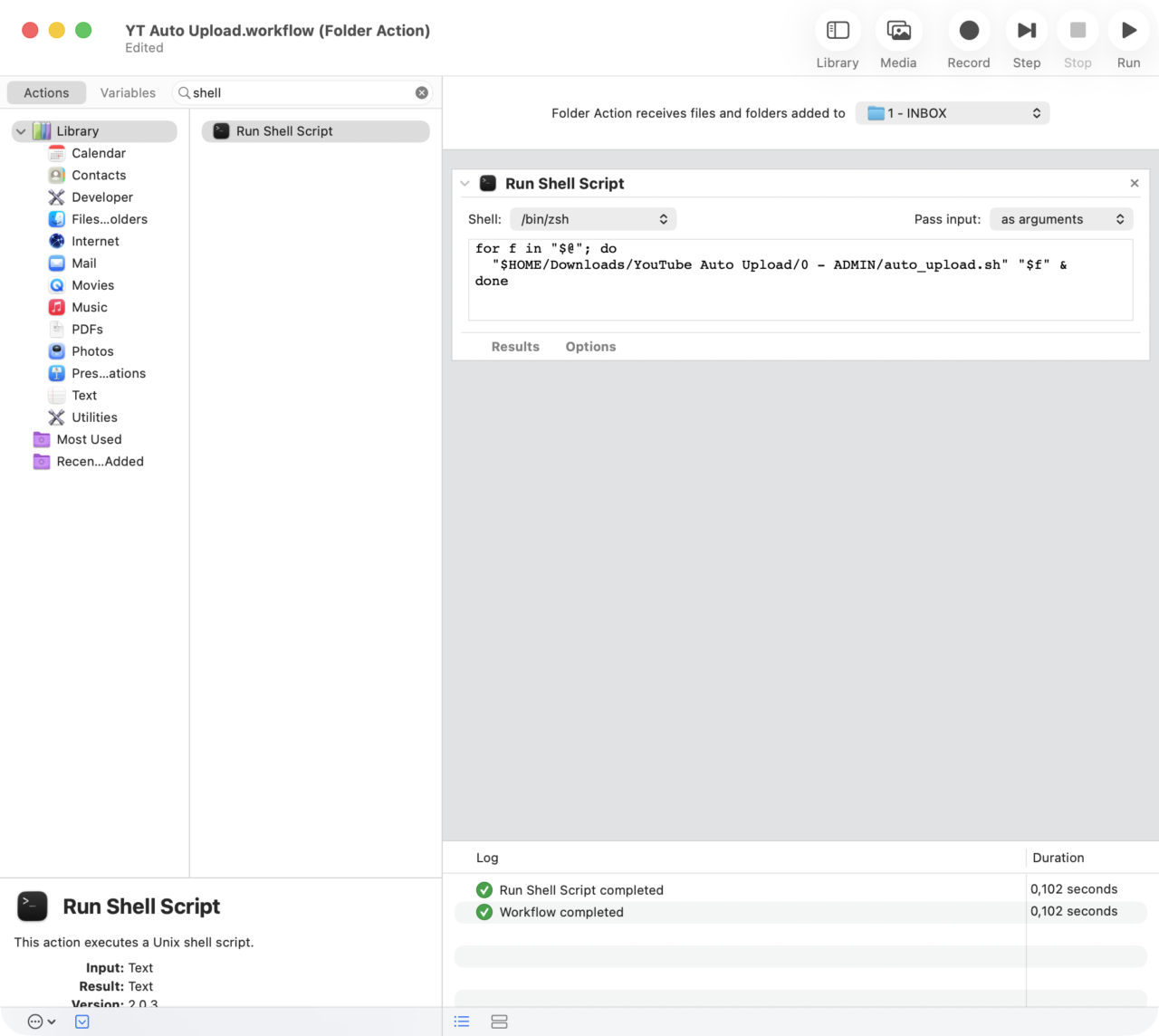Select the Actions tab
This screenshot has height=1036, width=1159.
click(x=46, y=92)
